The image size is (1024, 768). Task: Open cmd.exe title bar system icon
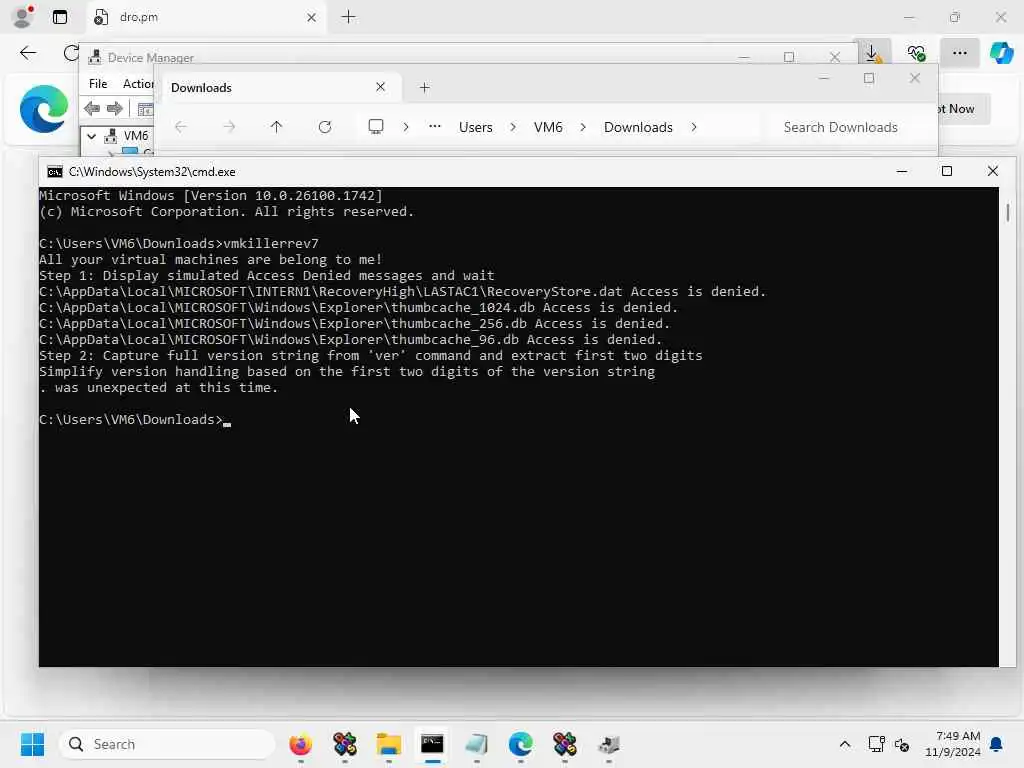pos(55,172)
